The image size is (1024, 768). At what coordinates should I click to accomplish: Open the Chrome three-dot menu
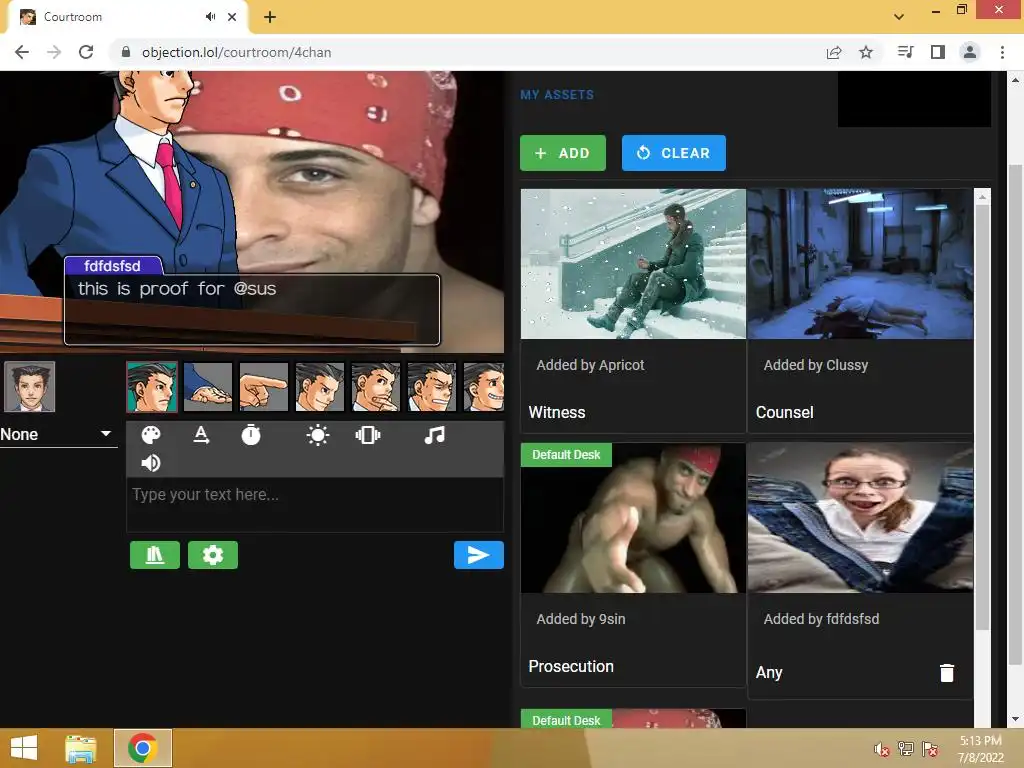point(1002,52)
